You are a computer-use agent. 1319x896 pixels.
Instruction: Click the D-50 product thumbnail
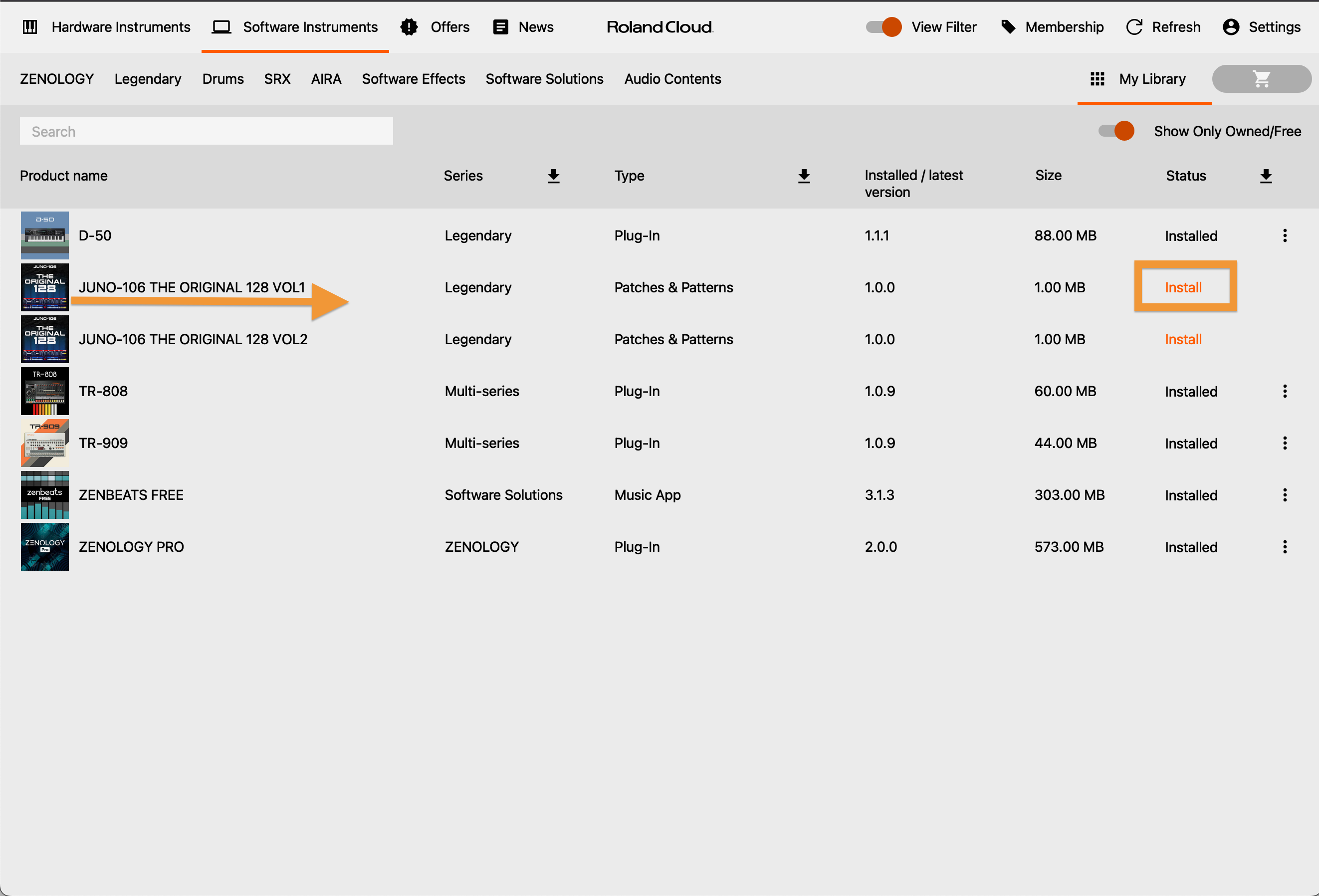[x=44, y=235]
